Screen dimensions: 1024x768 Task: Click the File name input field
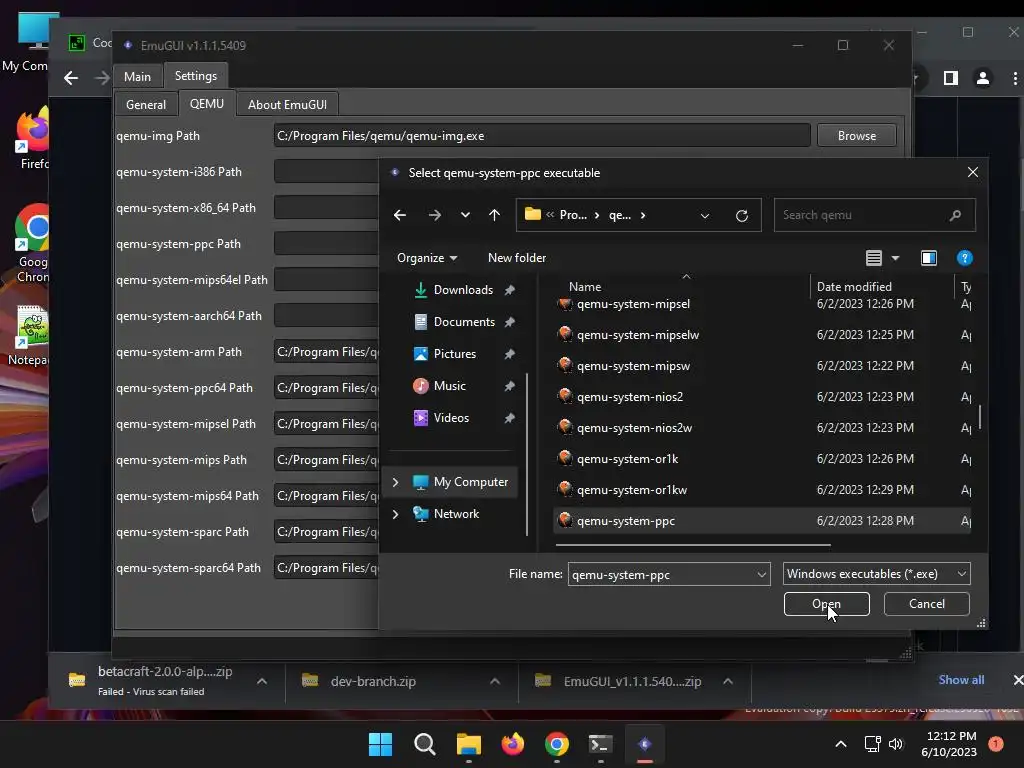point(661,575)
